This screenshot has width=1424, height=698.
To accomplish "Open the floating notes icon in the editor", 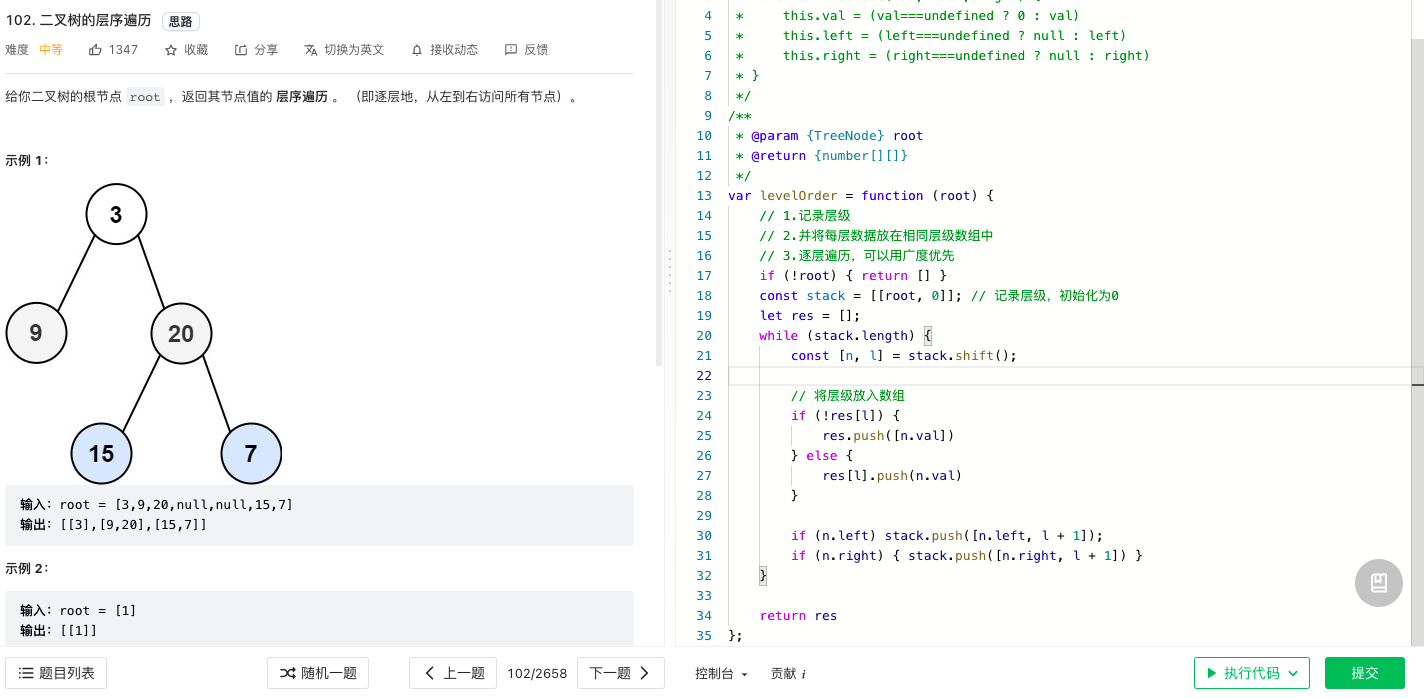I will [x=1379, y=583].
